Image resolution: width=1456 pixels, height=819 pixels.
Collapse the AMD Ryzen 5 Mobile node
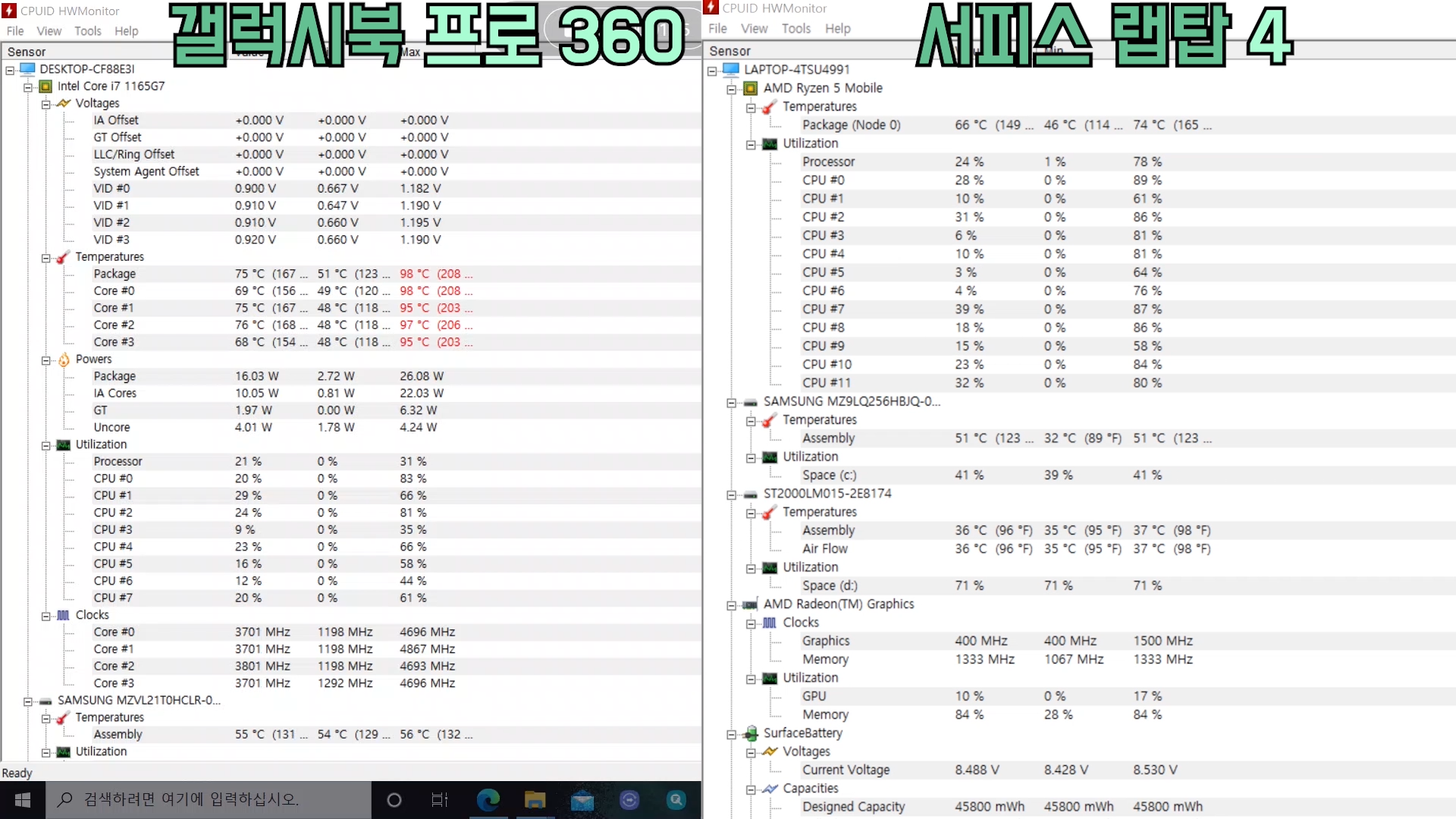pos(731,89)
